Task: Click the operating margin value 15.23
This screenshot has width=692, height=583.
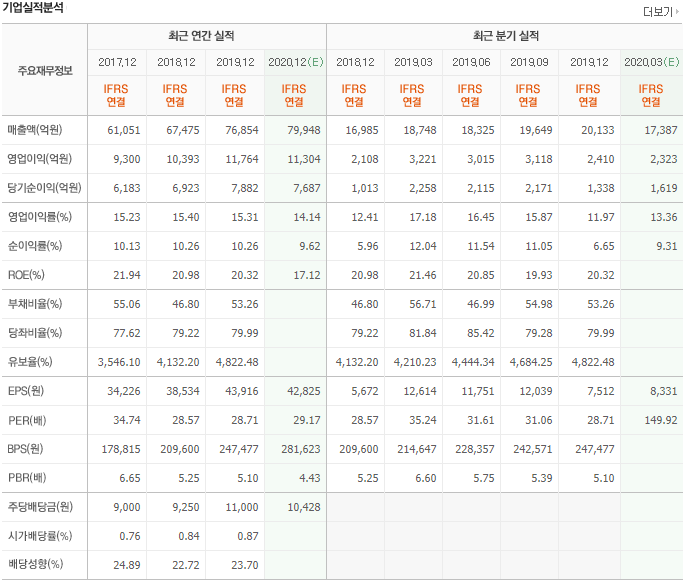Action: point(127,217)
